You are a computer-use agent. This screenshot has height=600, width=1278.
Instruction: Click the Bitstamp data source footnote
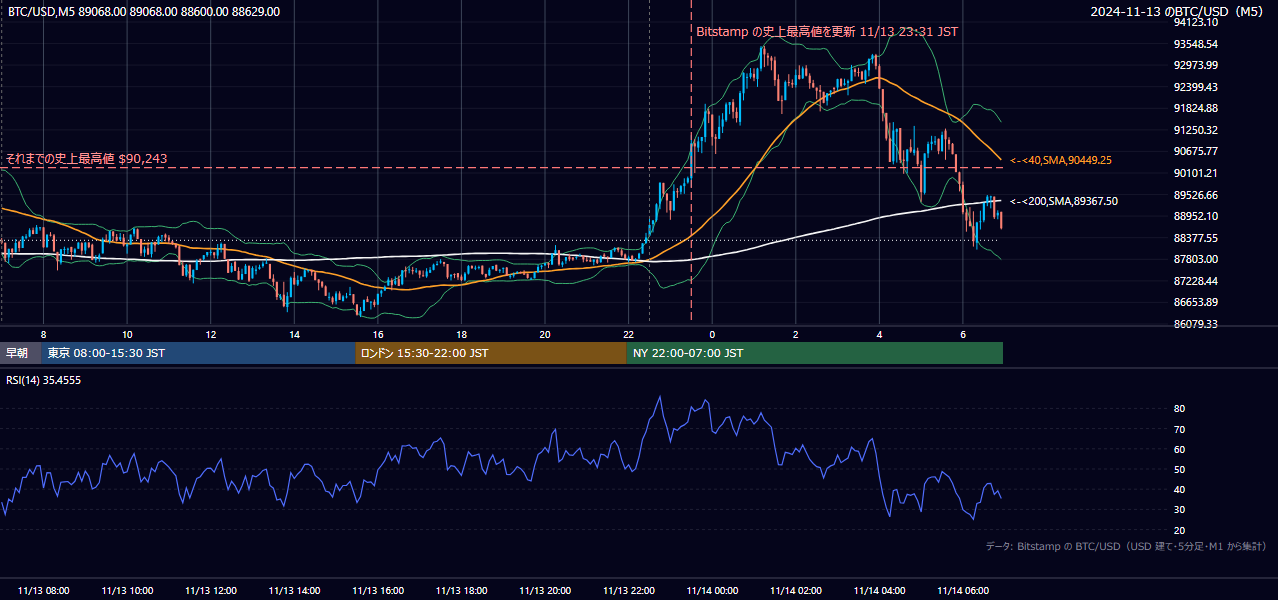pos(1126,547)
